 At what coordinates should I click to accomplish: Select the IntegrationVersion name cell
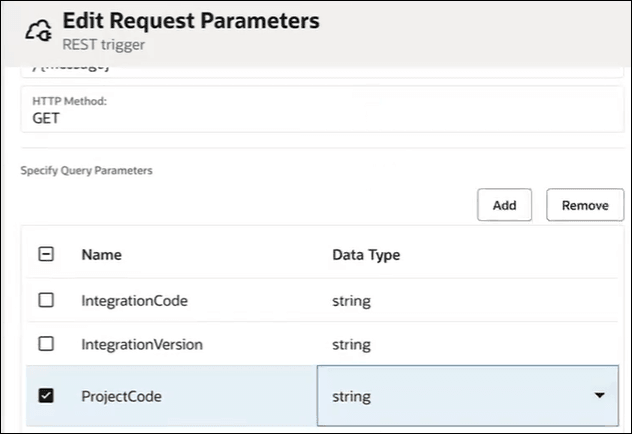coord(142,344)
